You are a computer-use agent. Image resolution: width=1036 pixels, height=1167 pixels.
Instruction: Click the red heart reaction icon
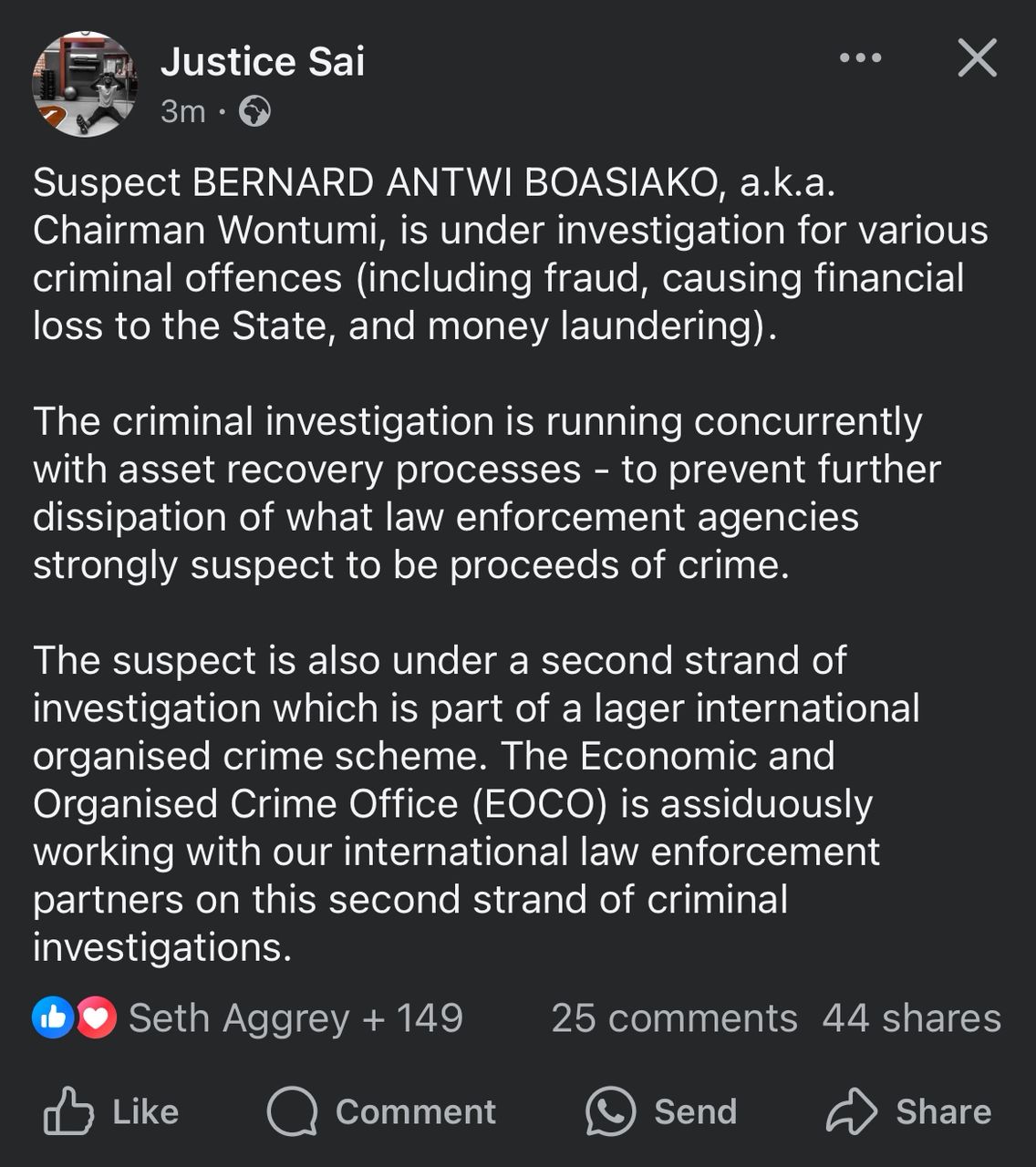pyautogui.click(x=96, y=1017)
